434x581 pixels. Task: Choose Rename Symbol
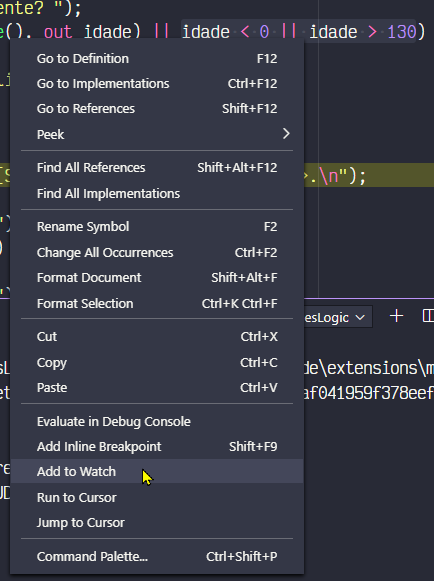coord(157,226)
